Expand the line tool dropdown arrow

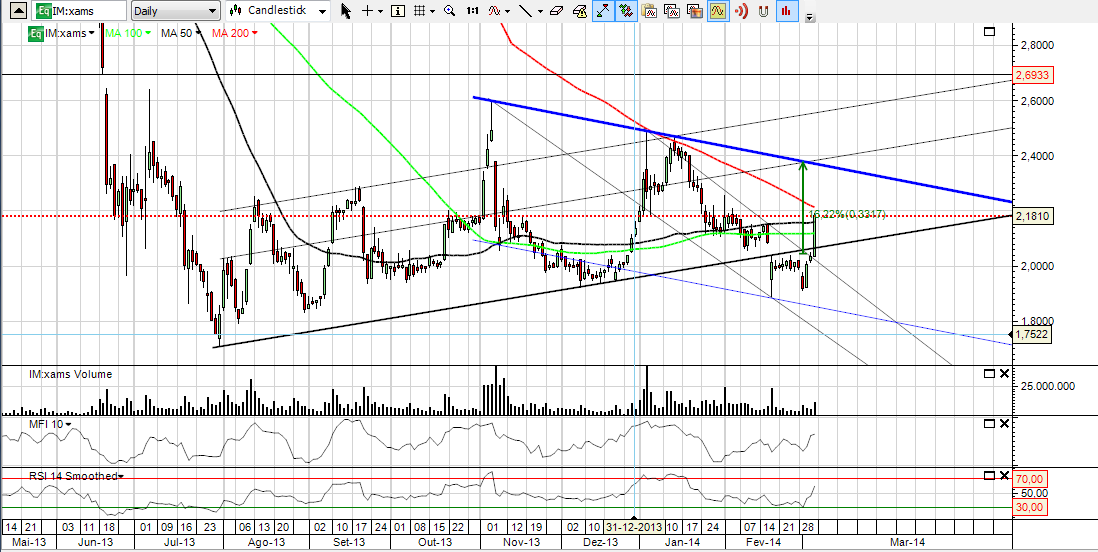point(538,11)
